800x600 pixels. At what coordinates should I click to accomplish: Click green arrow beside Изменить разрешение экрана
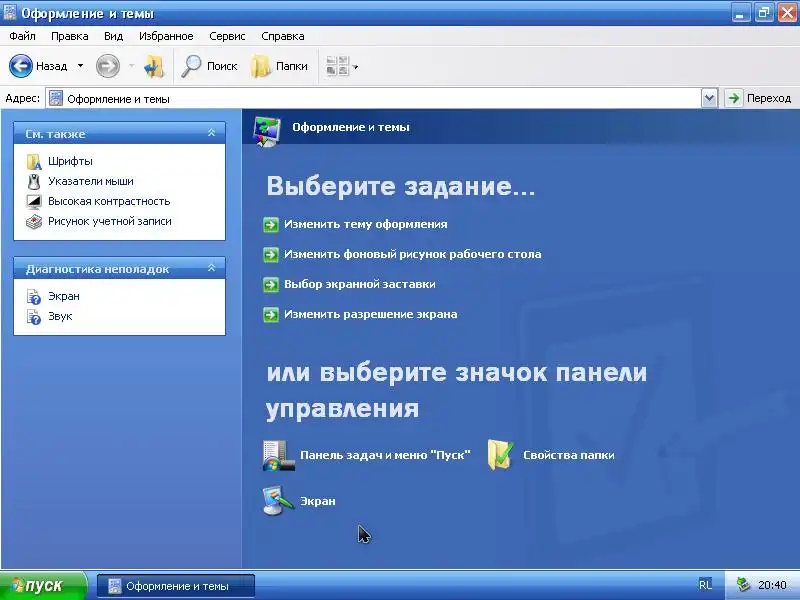coord(271,315)
